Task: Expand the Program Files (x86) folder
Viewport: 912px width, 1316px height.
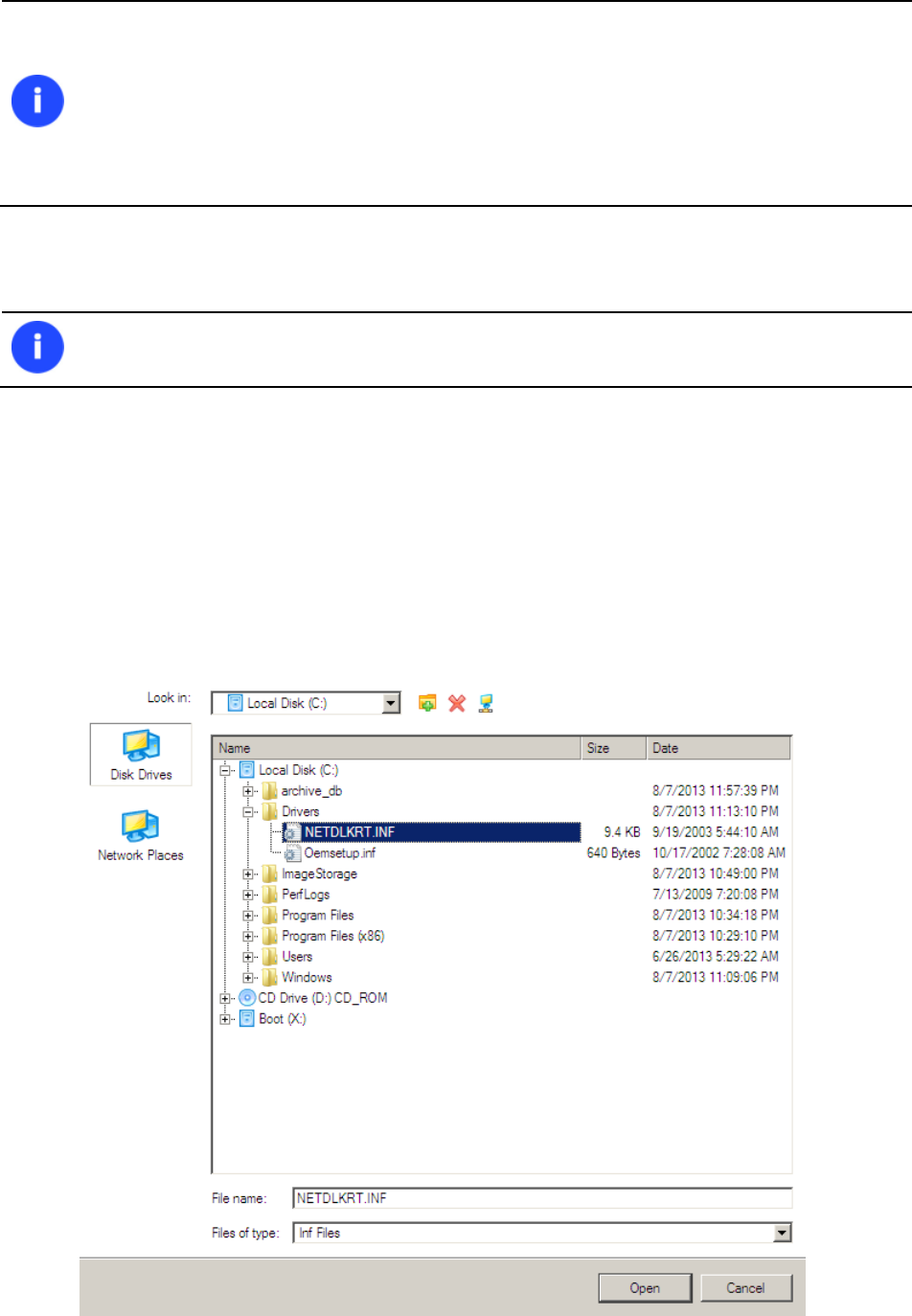Action: click(x=248, y=937)
